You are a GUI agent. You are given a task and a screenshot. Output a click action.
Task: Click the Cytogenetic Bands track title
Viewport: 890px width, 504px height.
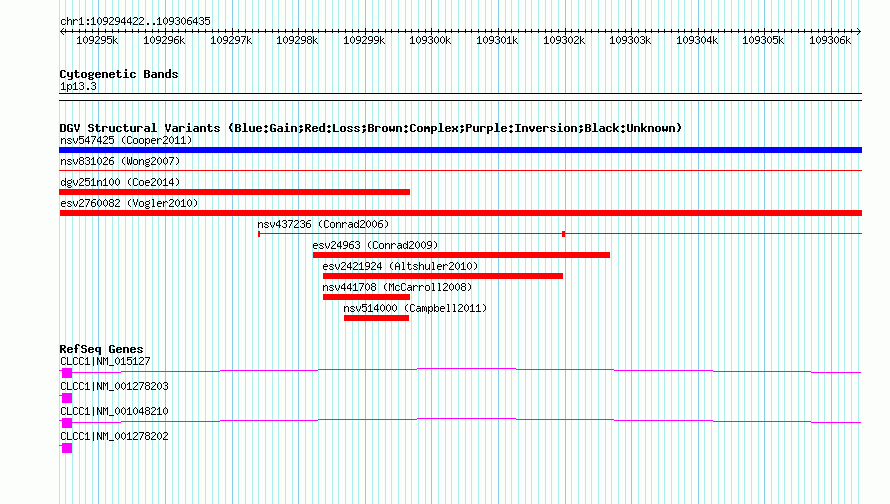coord(119,74)
